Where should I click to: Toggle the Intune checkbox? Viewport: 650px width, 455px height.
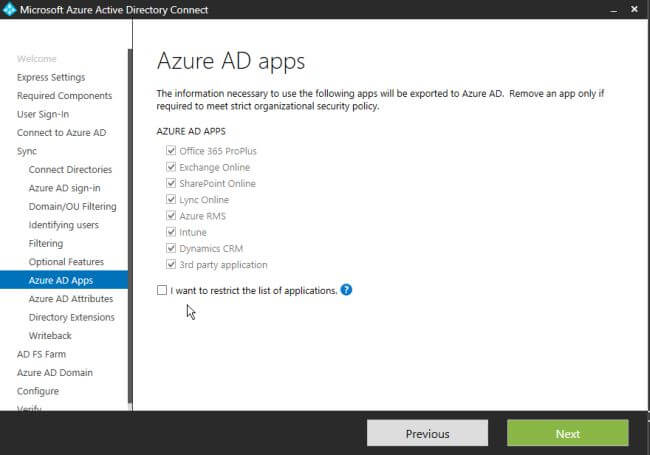[x=171, y=231]
